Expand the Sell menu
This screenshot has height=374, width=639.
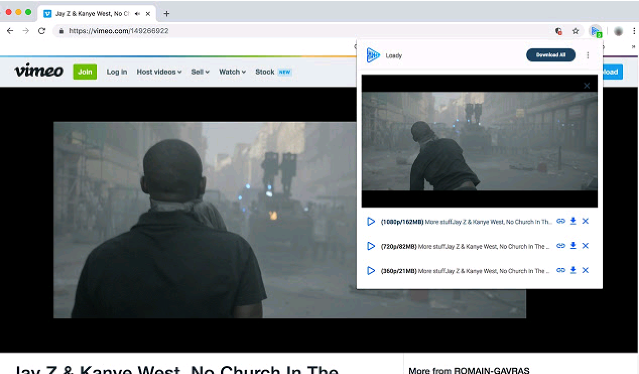[x=200, y=72]
